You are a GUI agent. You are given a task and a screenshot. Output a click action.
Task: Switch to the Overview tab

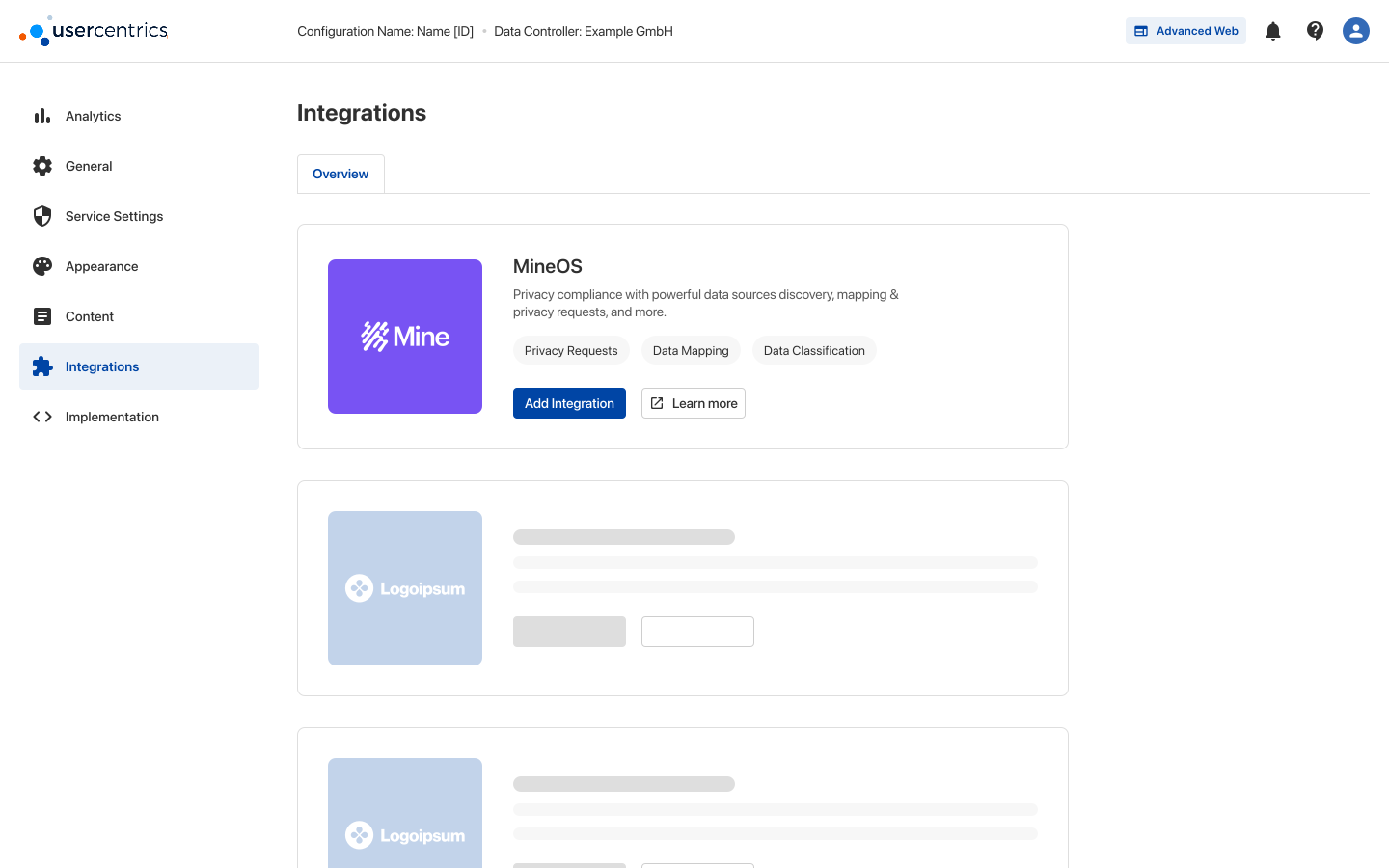pos(340,174)
